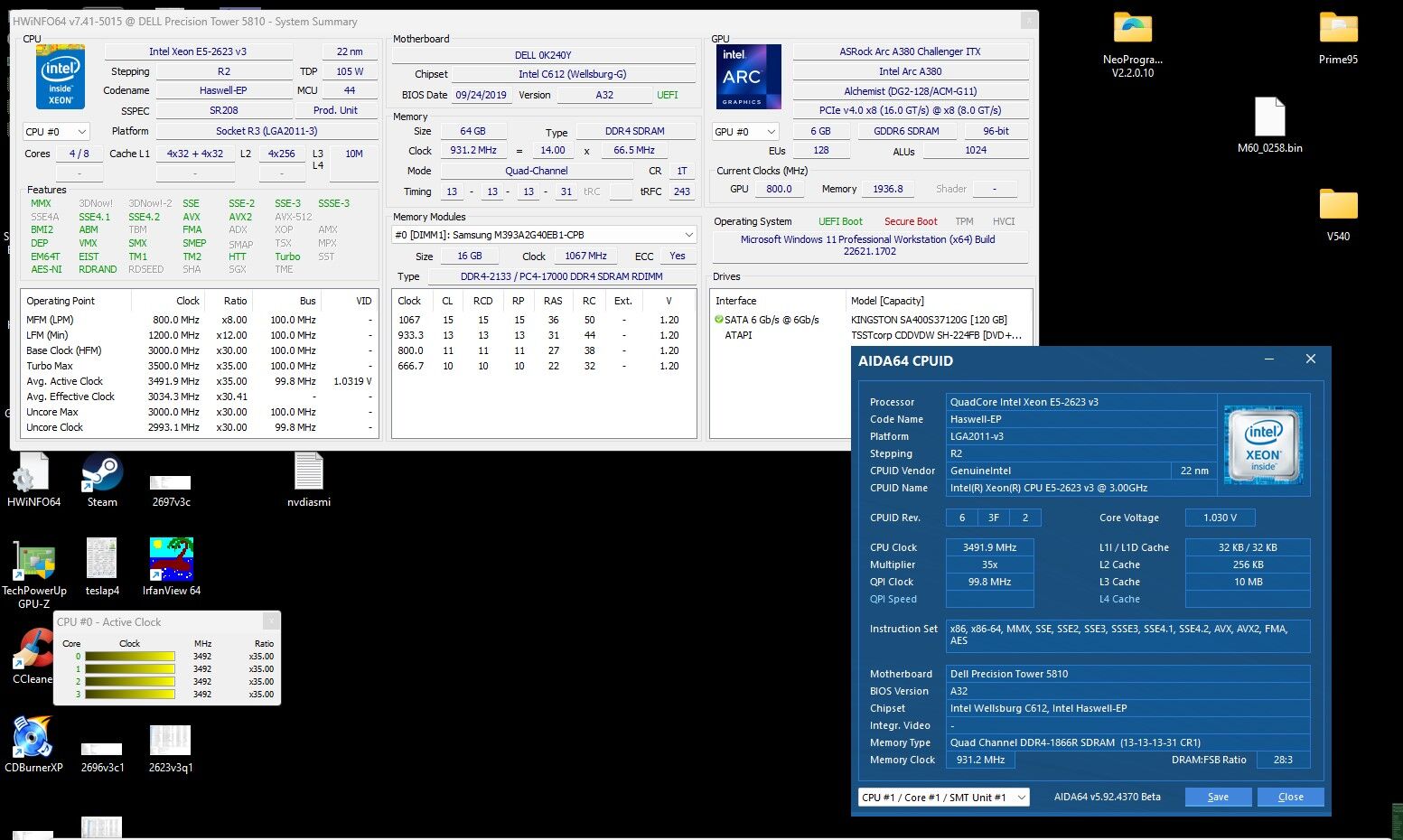
Task: Click the Haswell-EP codename field in HWiNFO64
Action: tap(223, 90)
